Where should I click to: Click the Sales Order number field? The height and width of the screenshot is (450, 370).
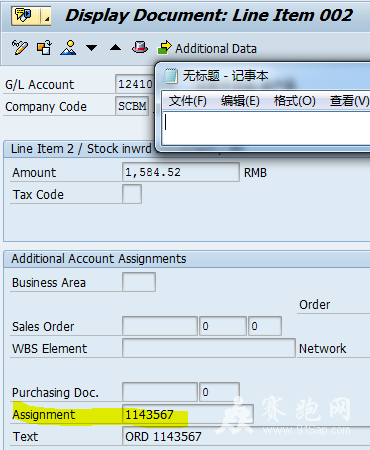pyautogui.click(x=160, y=326)
